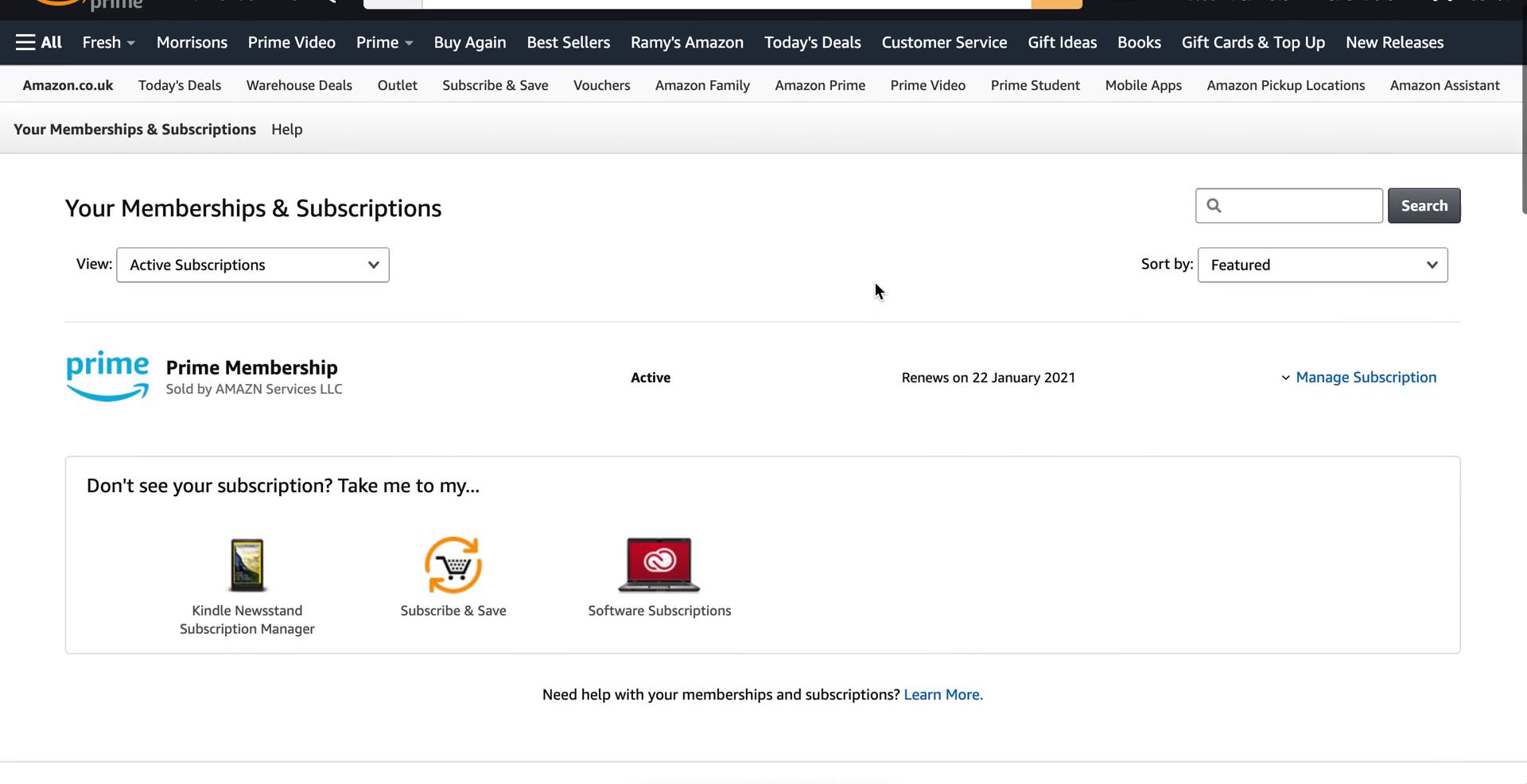
Task: Open New Releases
Action: click(x=1395, y=42)
